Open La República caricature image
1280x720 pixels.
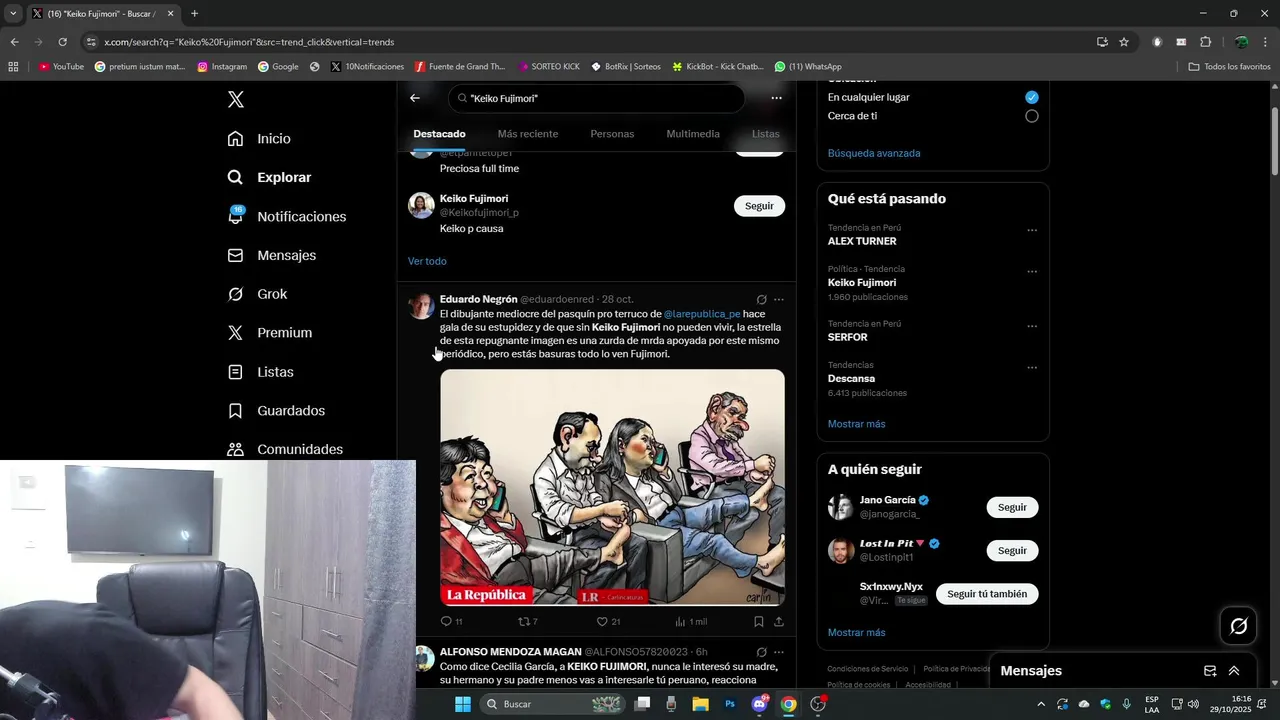pos(612,487)
